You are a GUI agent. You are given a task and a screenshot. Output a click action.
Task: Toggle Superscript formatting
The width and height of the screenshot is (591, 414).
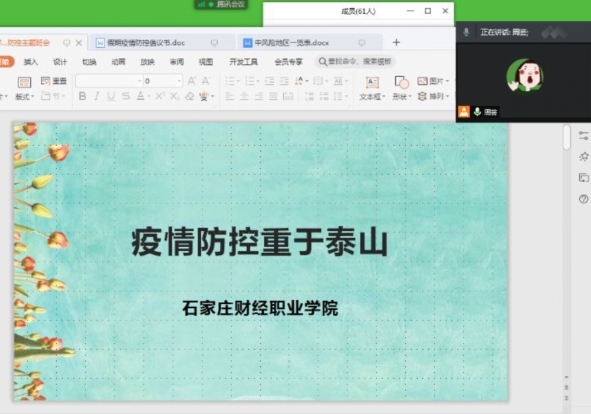click(x=160, y=97)
